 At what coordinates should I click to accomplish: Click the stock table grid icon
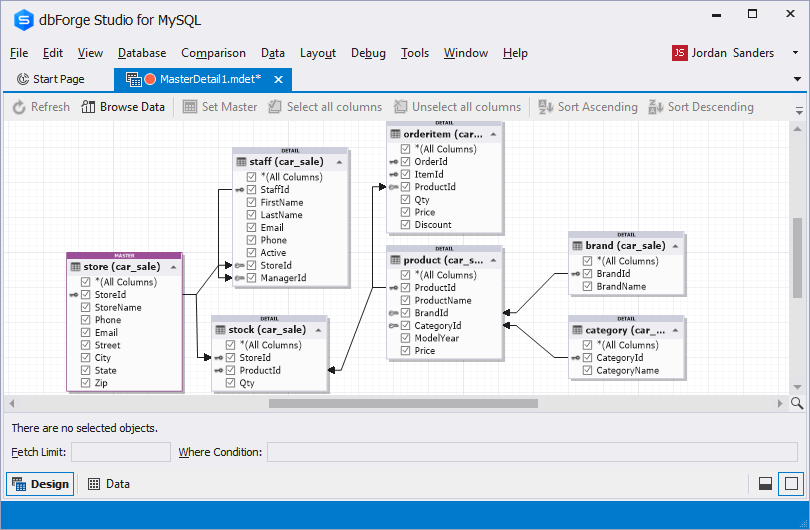pos(221,330)
